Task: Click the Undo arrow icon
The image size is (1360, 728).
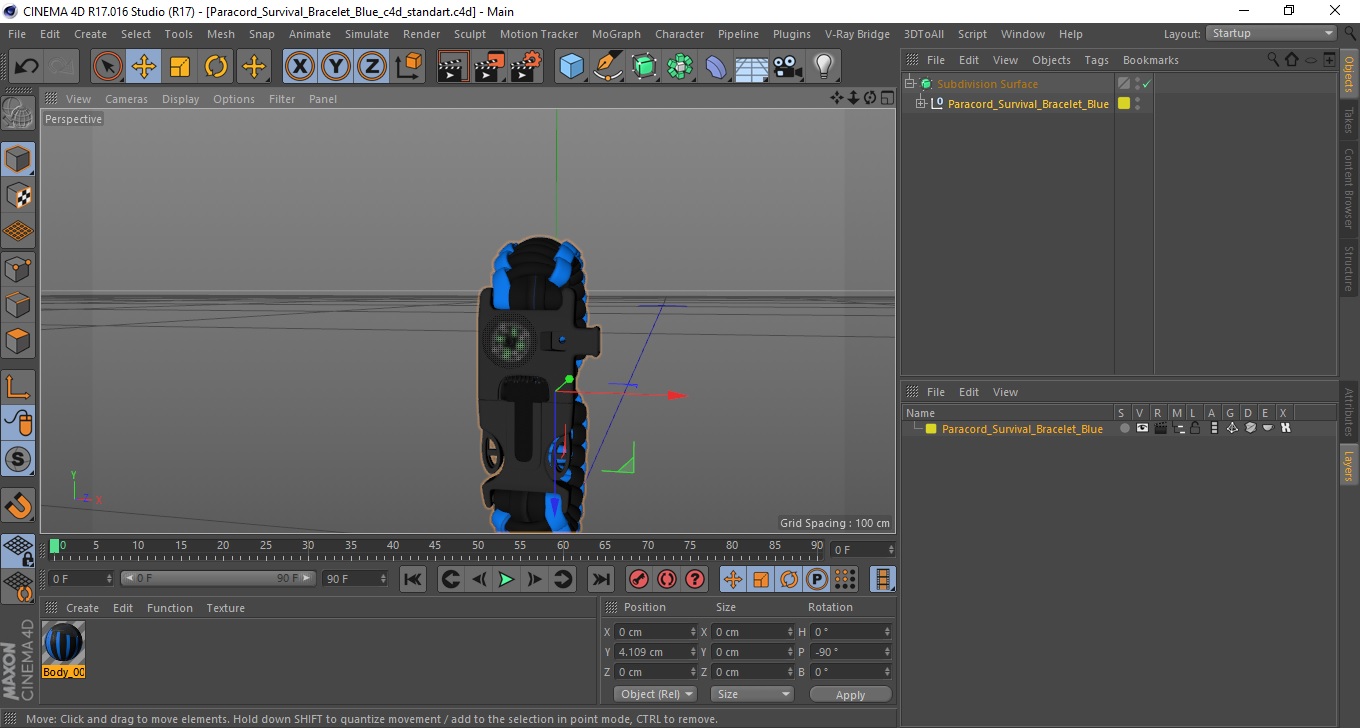Action: coord(27,67)
